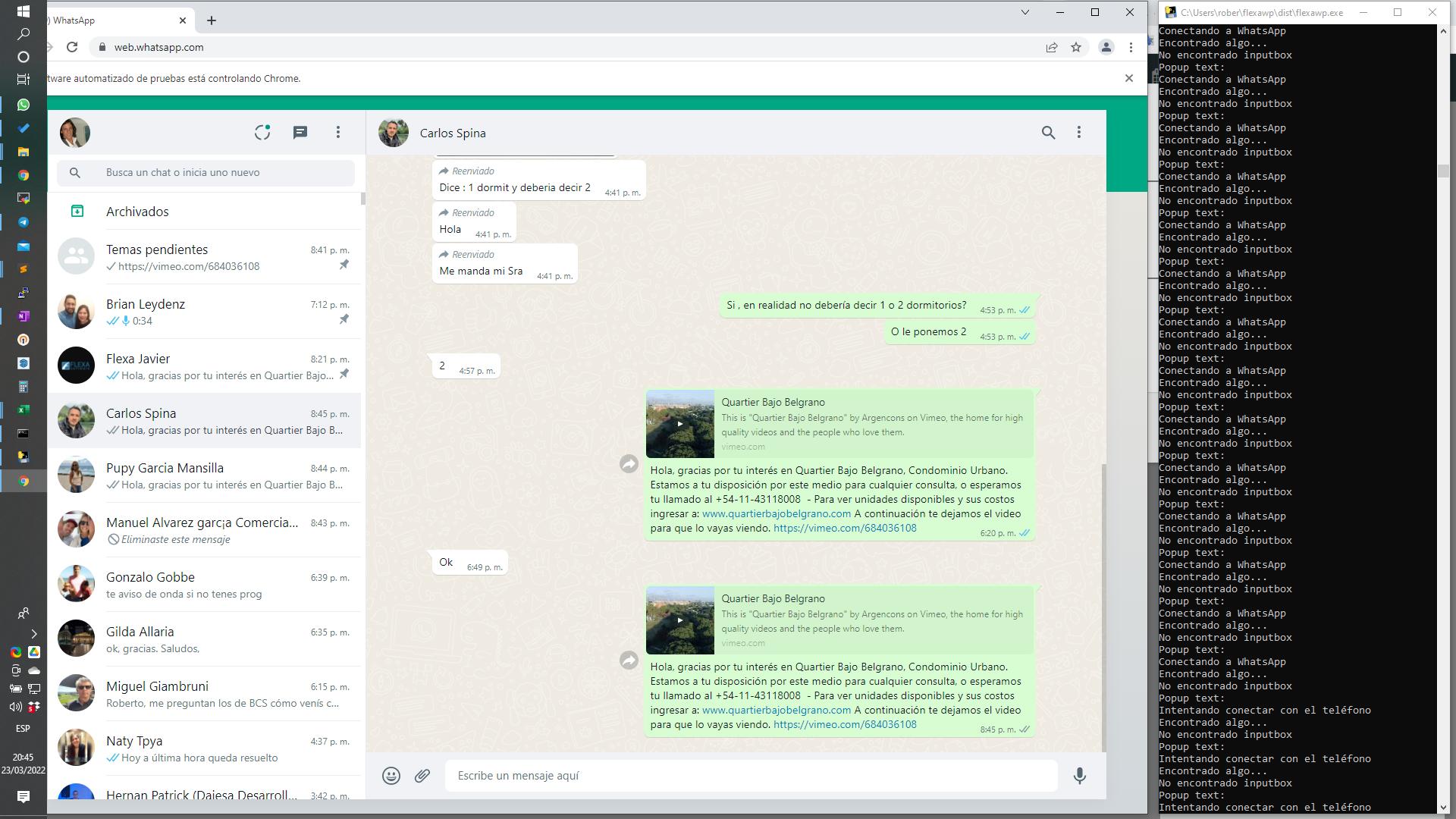
Task: Open sidebar three-dot menu
Action: tap(338, 133)
